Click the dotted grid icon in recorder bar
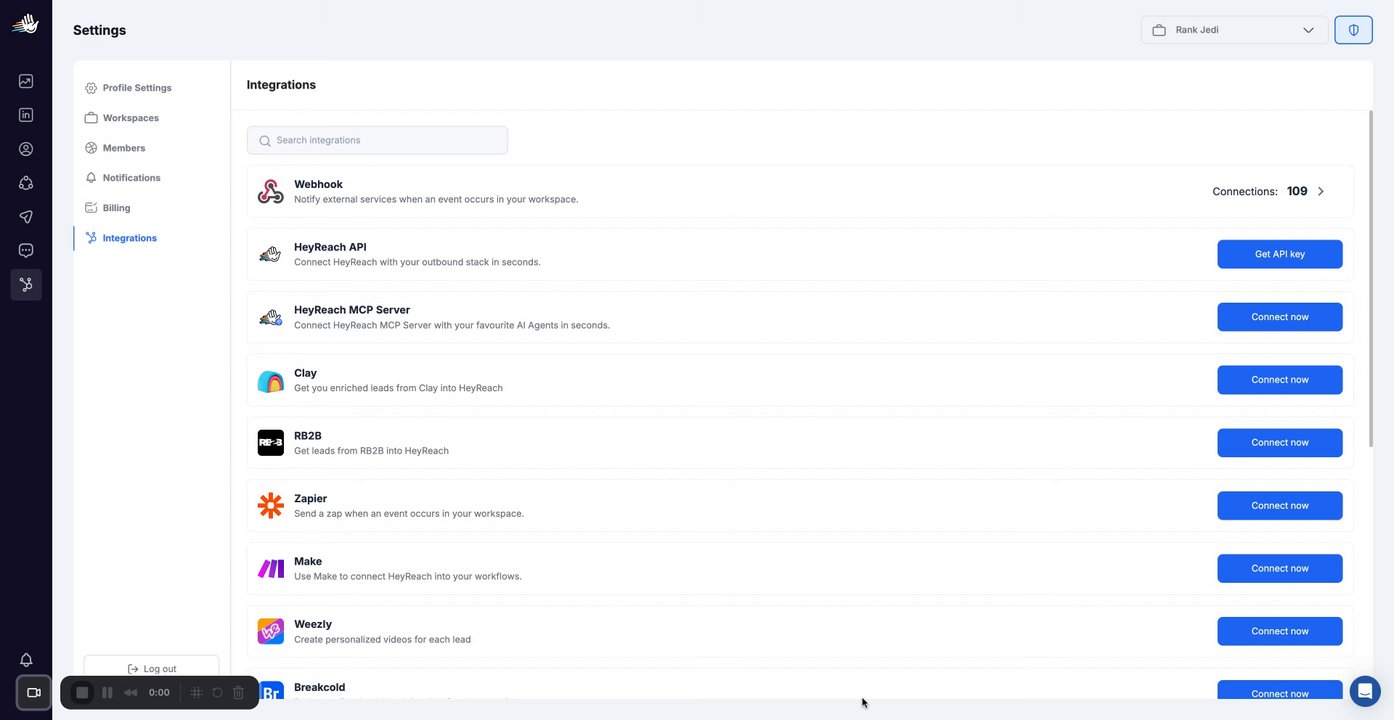Viewport: 1394px width, 720px height. [x=196, y=692]
